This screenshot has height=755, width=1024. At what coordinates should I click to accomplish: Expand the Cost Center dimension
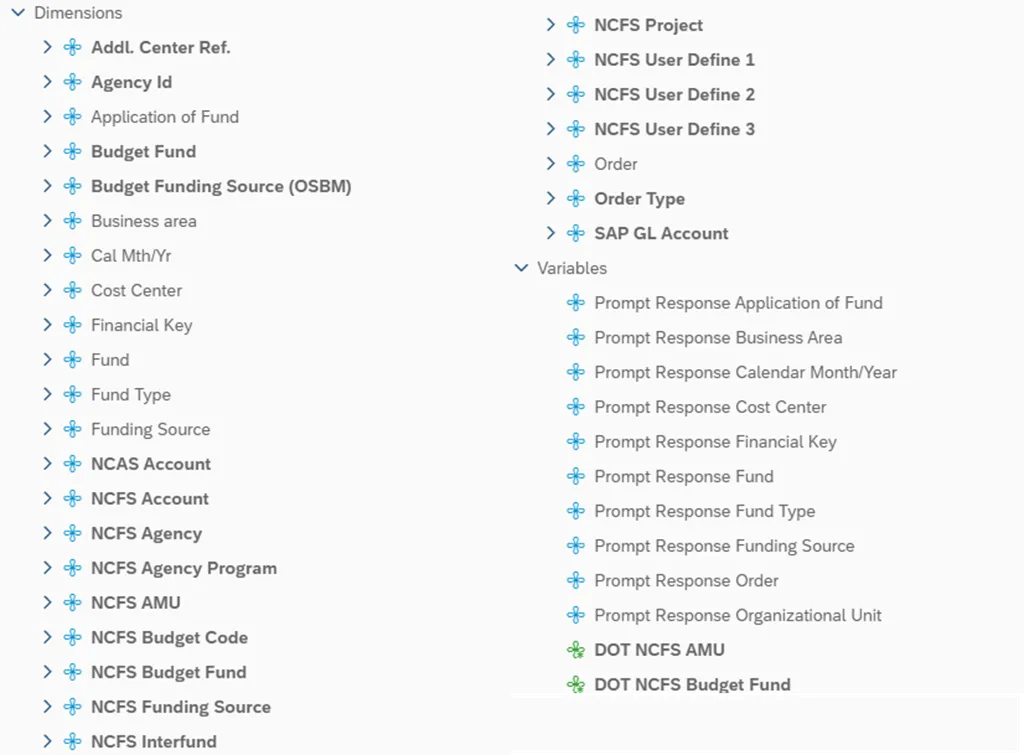point(47,290)
